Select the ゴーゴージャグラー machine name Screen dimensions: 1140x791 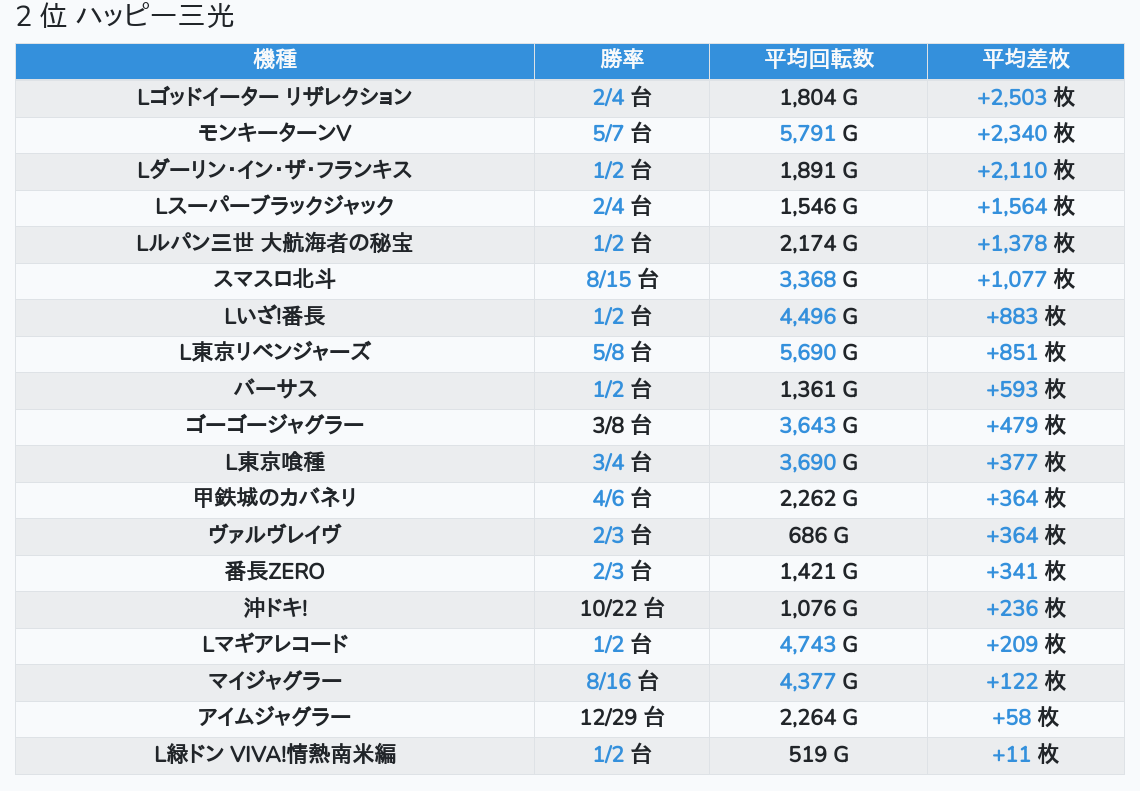point(275,425)
